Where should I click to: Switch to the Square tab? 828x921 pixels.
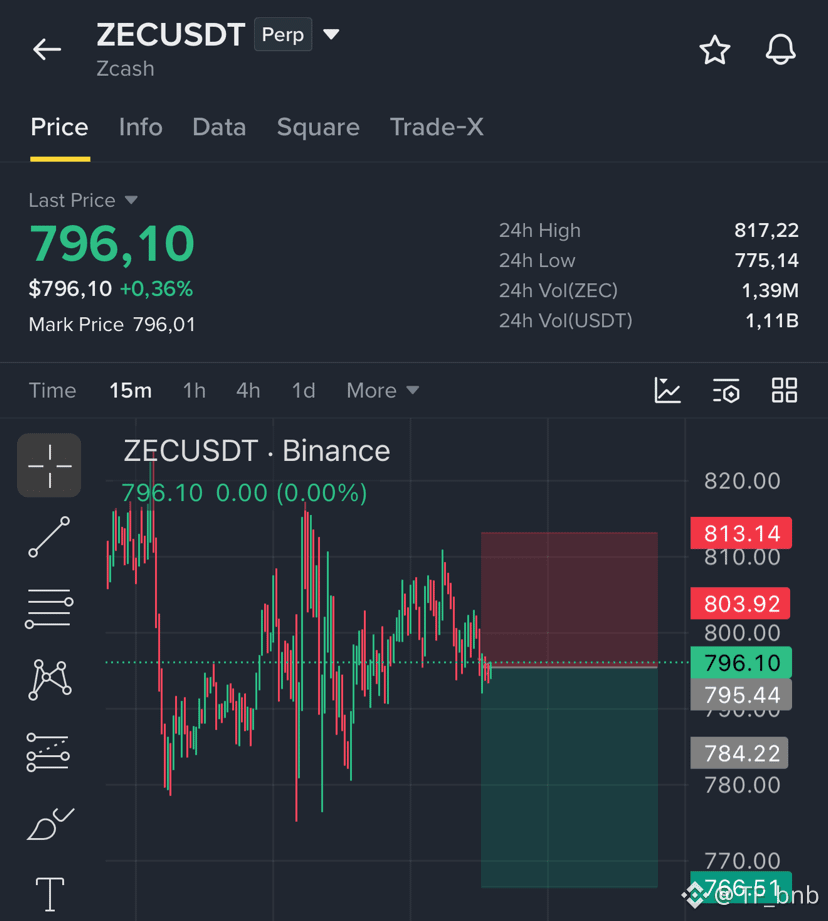point(318,127)
